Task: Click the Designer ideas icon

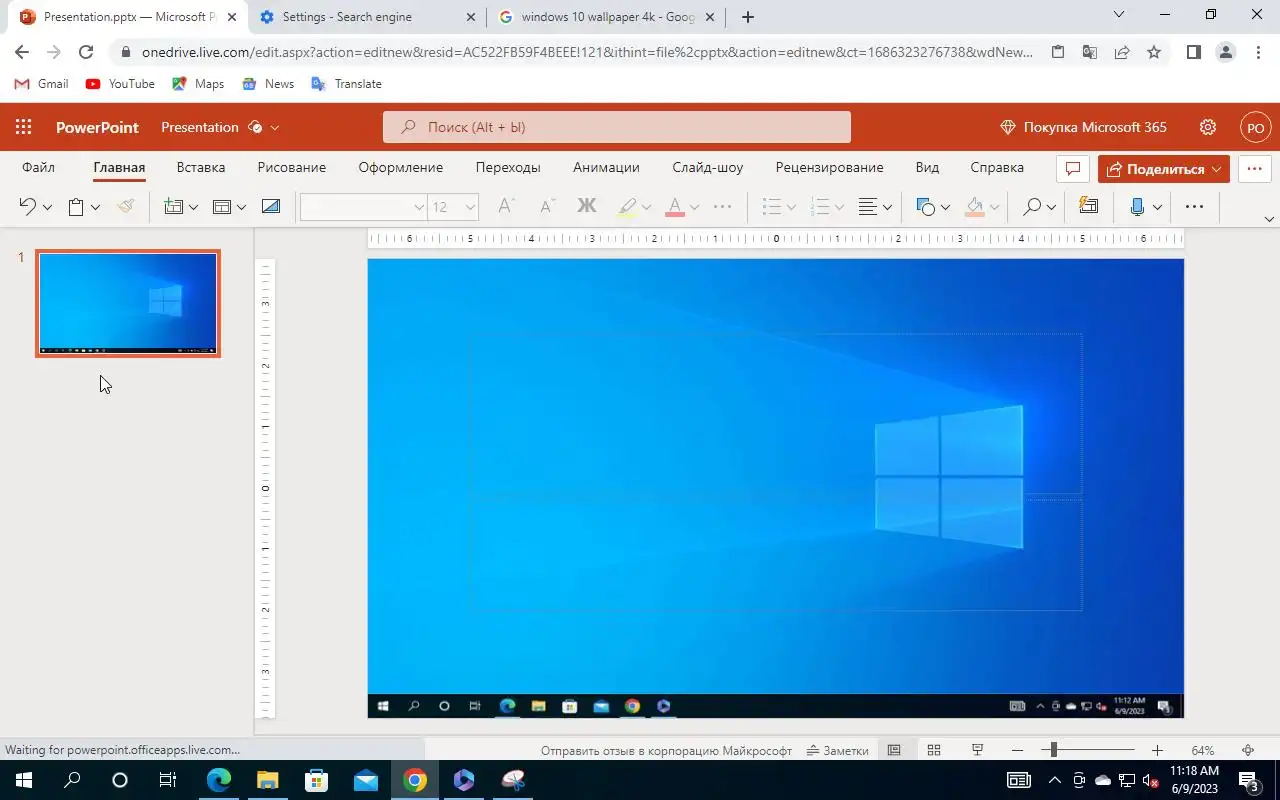Action: click(x=1089, y=207)
